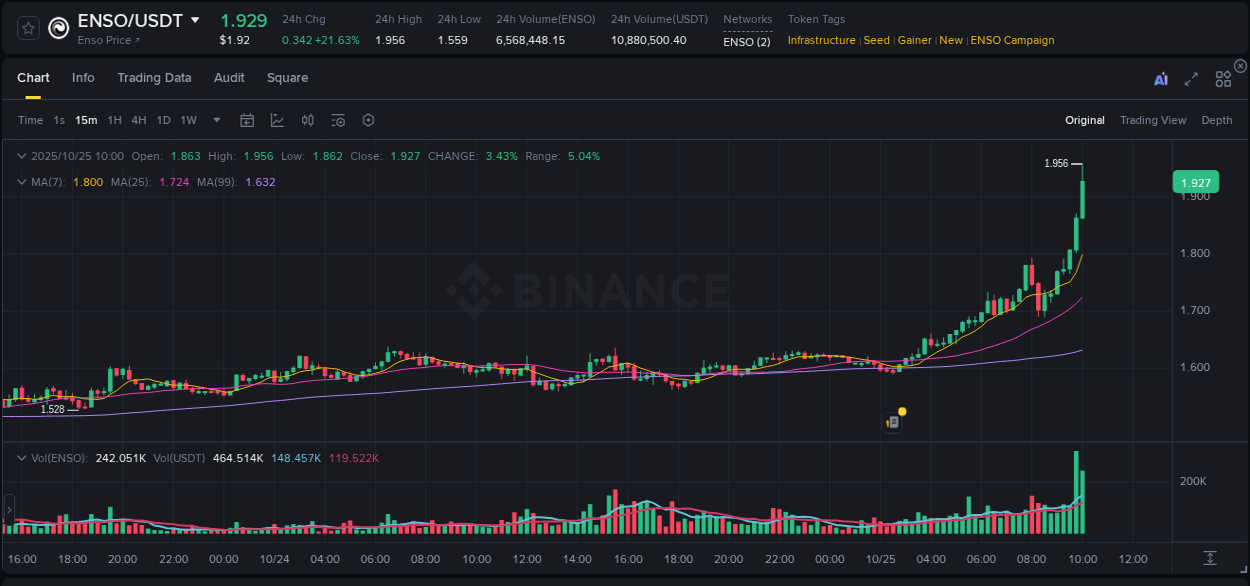Click the candlestick indicators icon

(x=307, y=119)
